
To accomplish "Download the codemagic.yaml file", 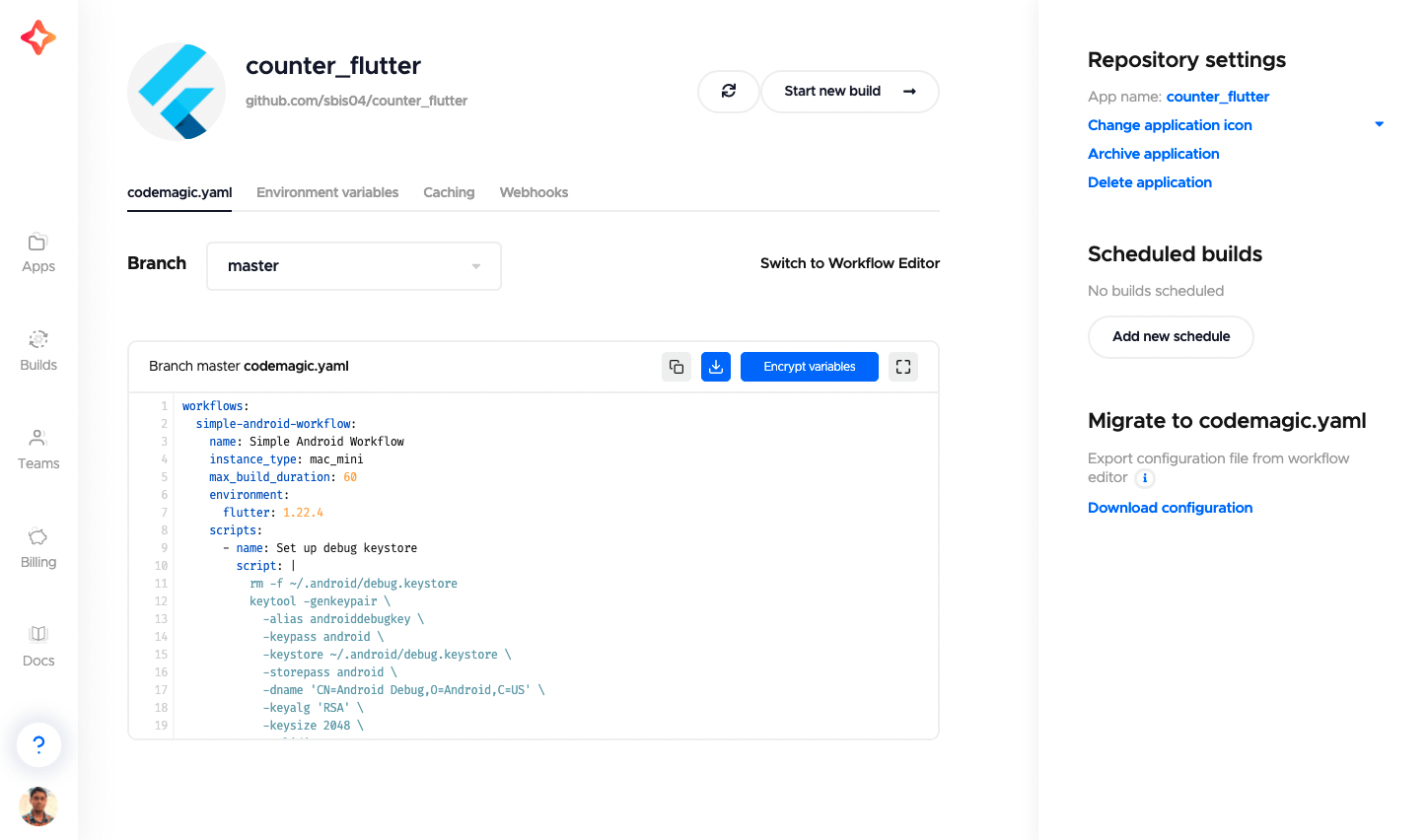I will pos(716,367).
